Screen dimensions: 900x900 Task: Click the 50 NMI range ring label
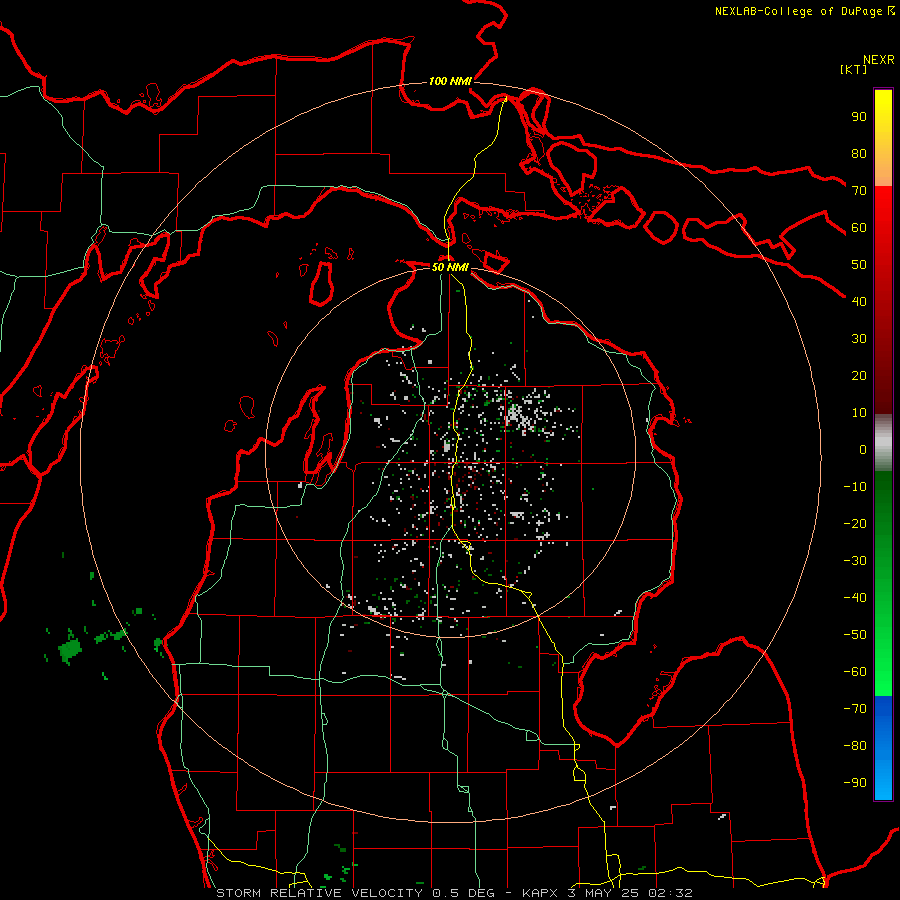pyautogui.click(x=450, y=268)
